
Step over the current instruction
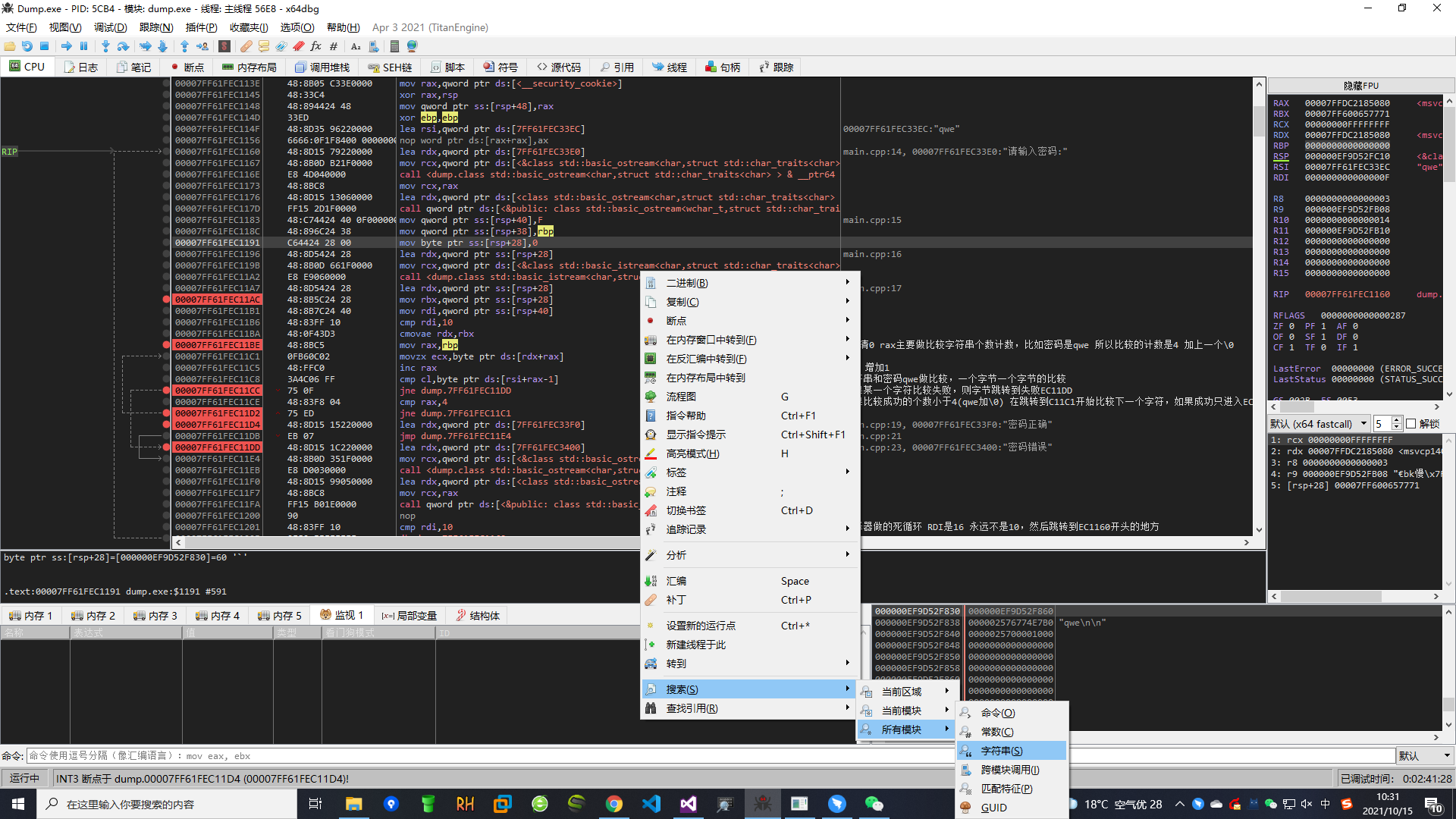[124, 46]
